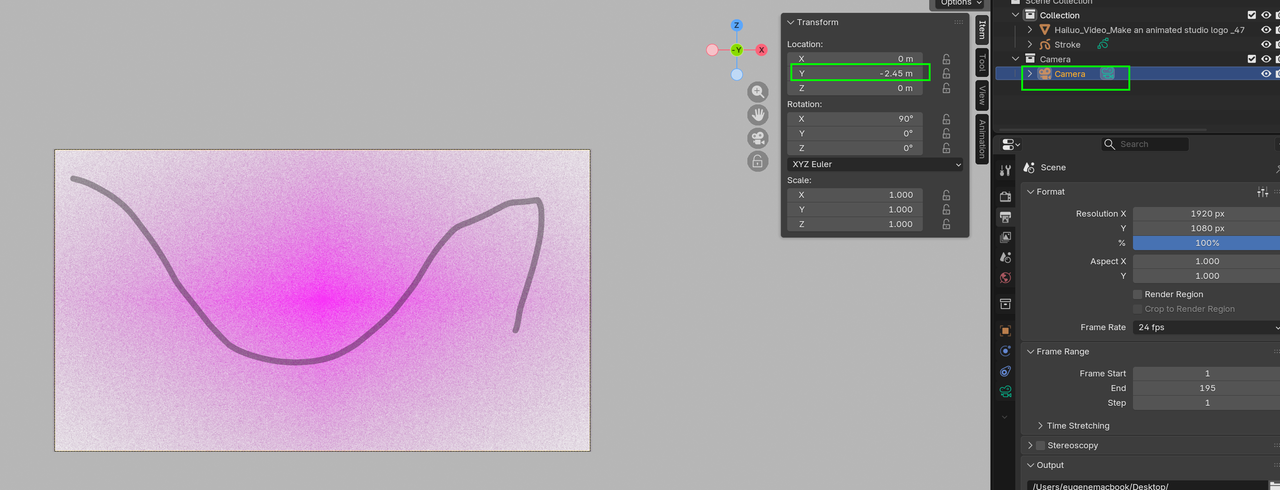1280x490 pixels.
Task: Select the Camera object in outliner
Action: coord(1069,73)
